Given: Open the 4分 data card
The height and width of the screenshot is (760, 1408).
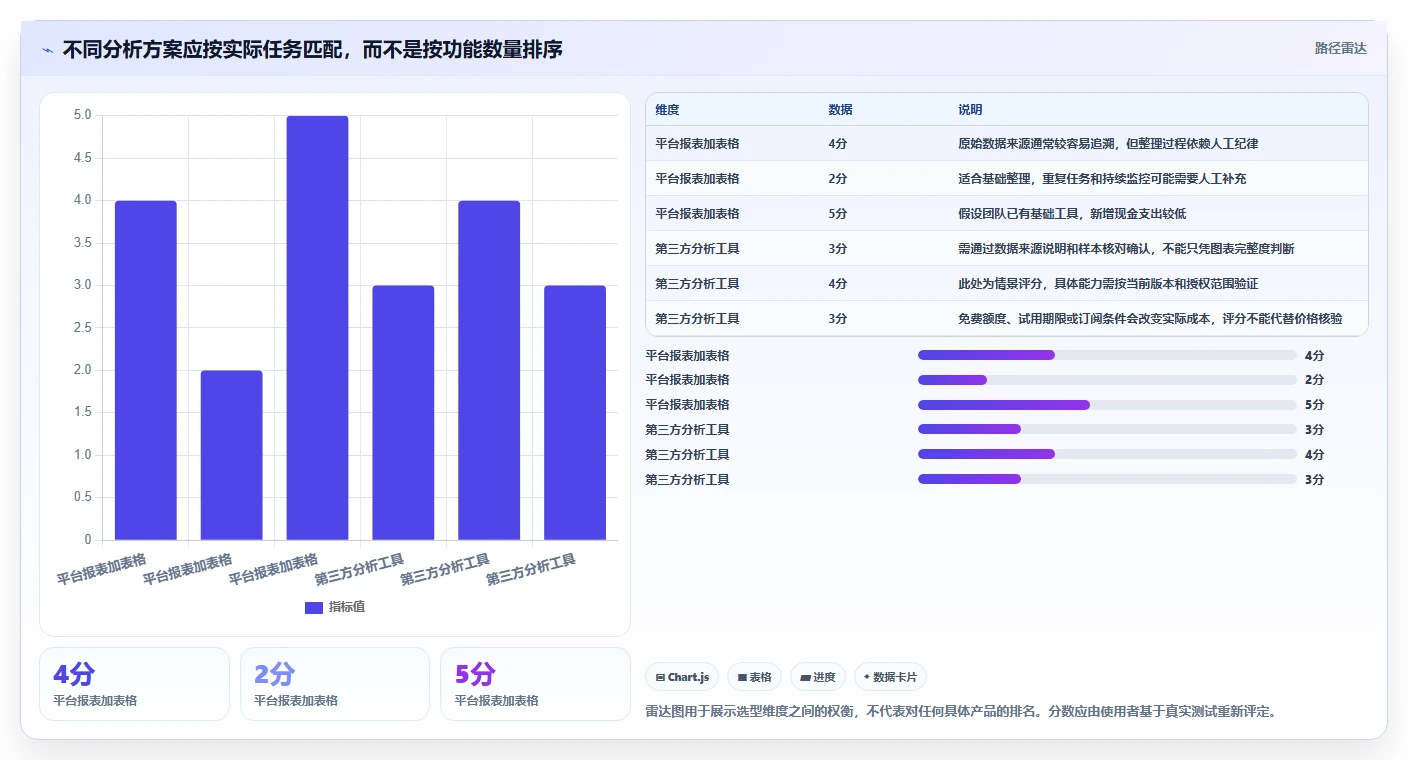Looking at the screenshot, I should click(x=134, y=684).
